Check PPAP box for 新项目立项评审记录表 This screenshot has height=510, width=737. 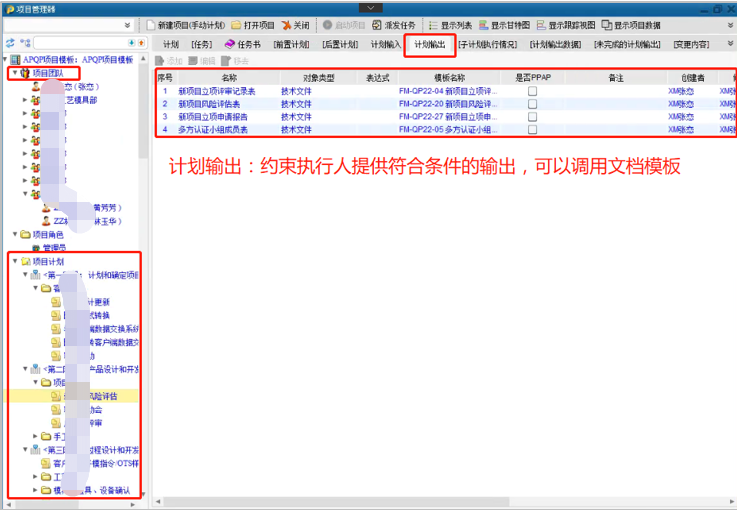point(533,91)
